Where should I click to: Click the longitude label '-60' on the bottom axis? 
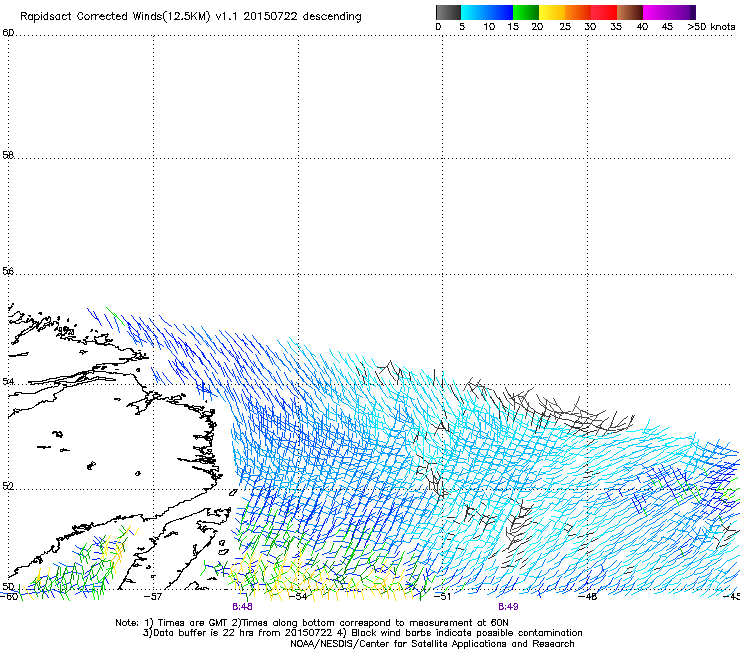click(x=9, y=597)
